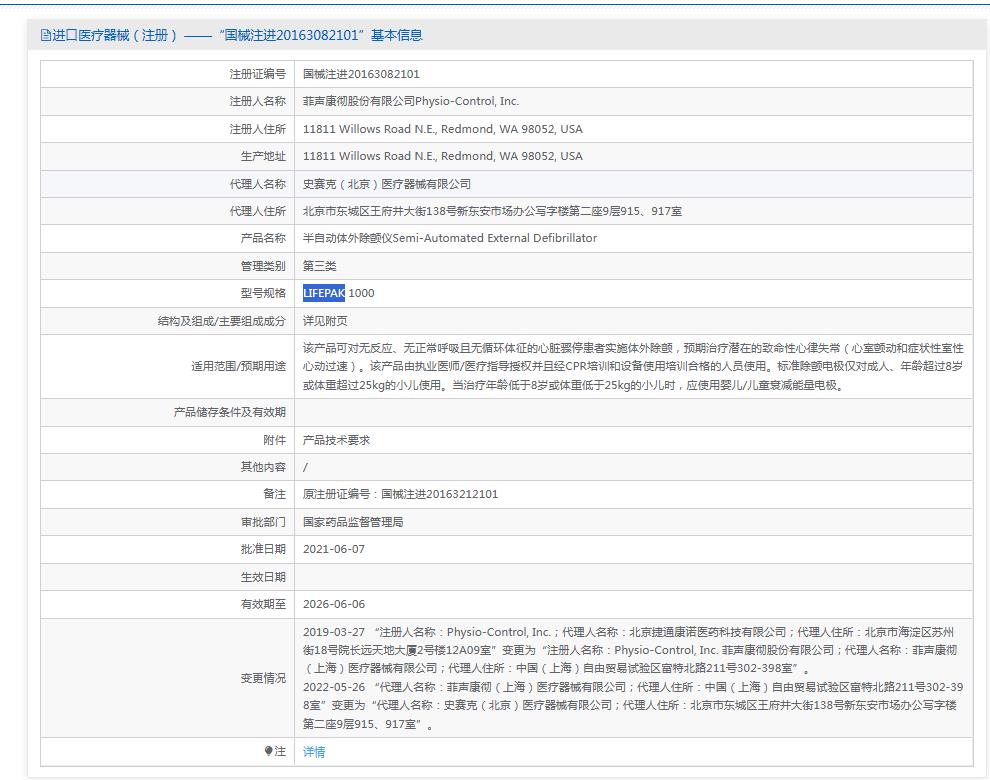Viewport: 990px width, 780px height.
Task: Select the registrant name 菲康彻股份有限公司Physio-Control, Inc.
Action: (x=411, y=101)
